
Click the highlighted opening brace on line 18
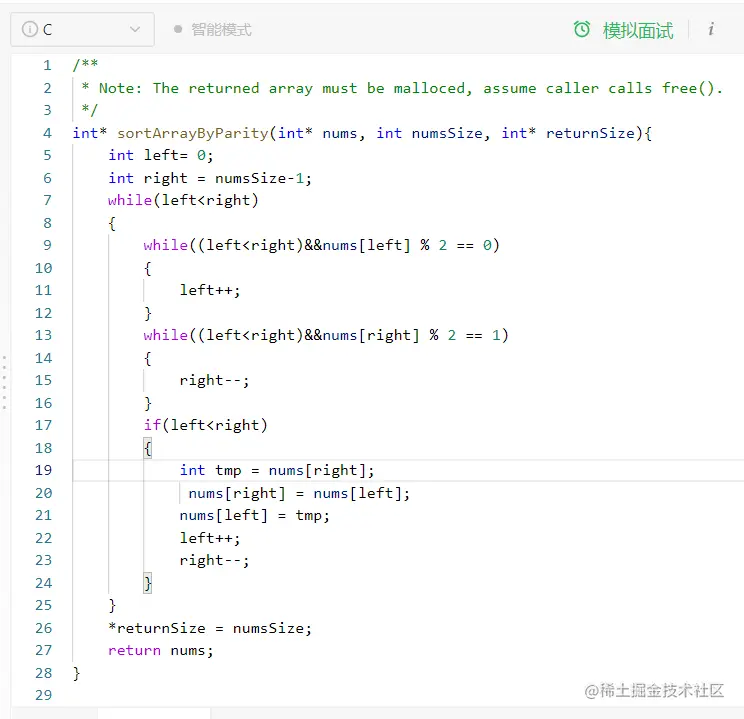tap(148, 448)
